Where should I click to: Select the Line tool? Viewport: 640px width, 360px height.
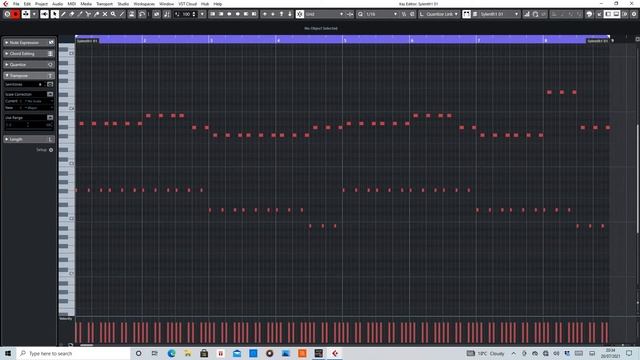pos(122,14)
